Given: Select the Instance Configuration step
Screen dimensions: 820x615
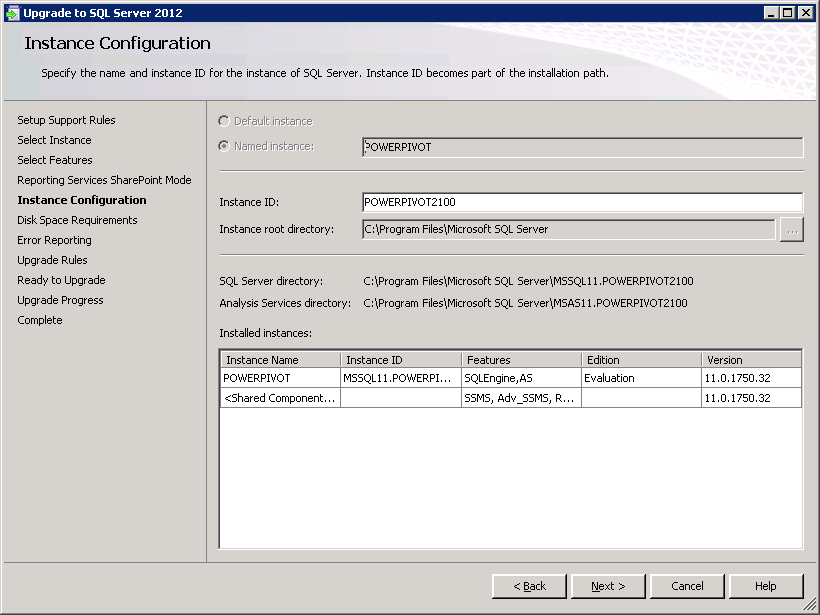Looking at the screenshot, I should (x=82, y=200).
